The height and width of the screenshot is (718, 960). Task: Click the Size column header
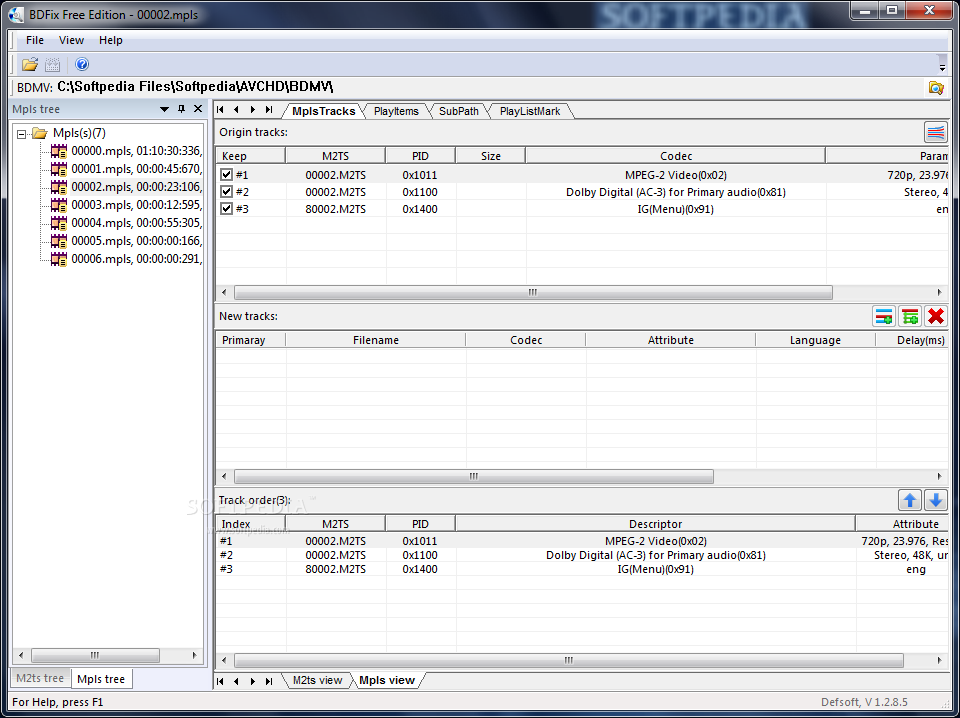point(490,156)
